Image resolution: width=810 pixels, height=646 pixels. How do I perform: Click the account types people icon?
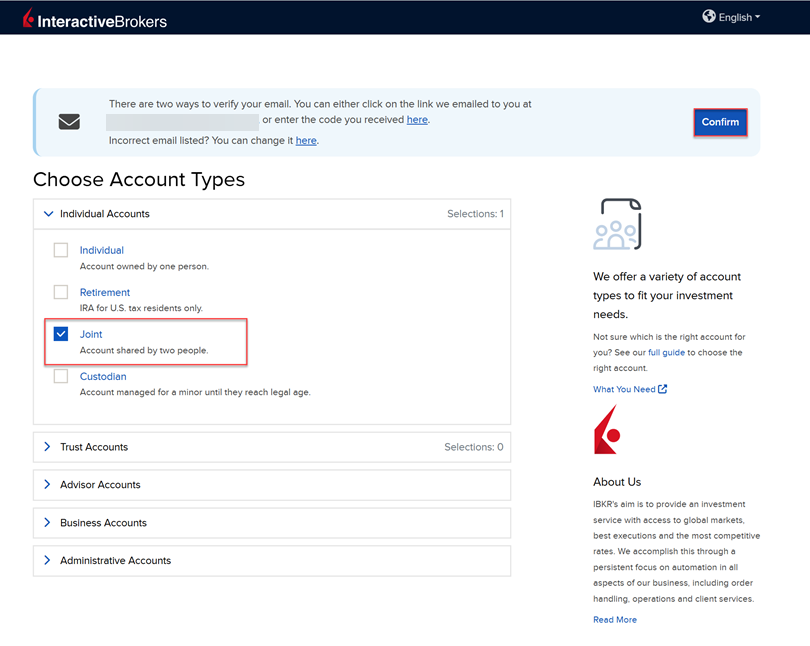[616, 224]
